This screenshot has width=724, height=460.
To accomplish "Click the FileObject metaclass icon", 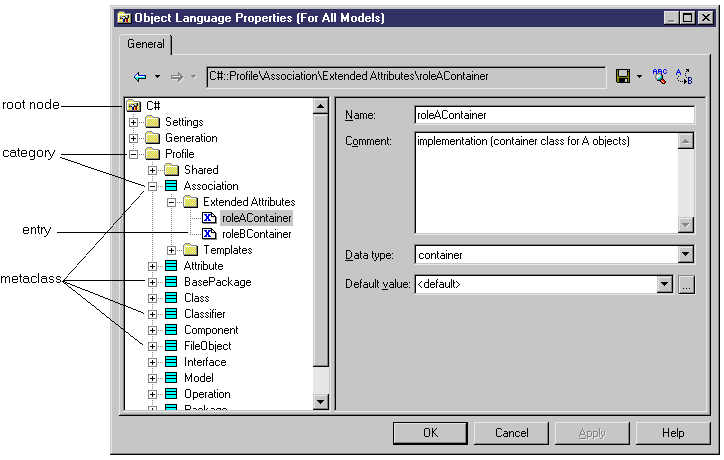I will pos(171,346).
